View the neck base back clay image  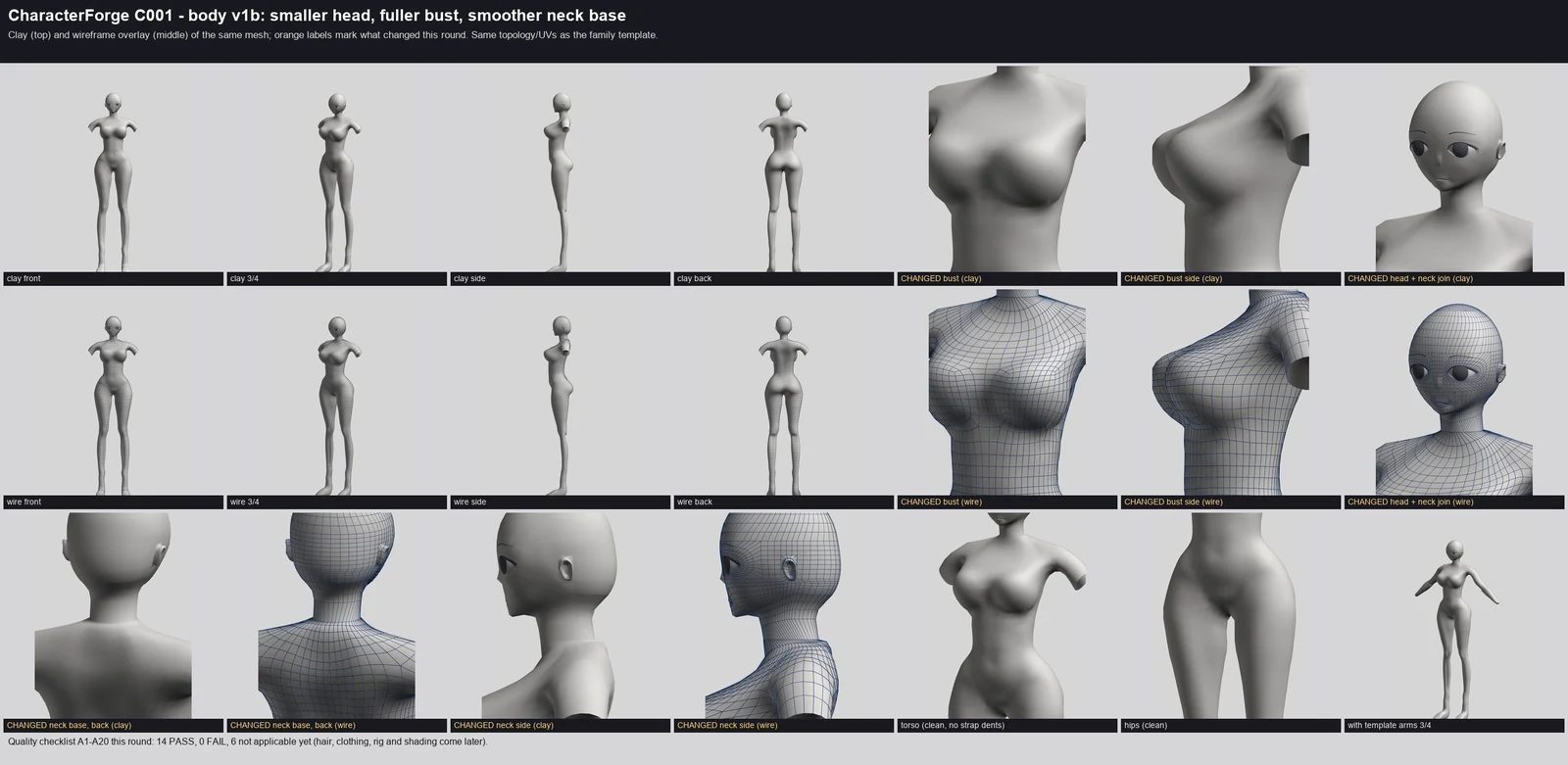click(x=114, y=615)
